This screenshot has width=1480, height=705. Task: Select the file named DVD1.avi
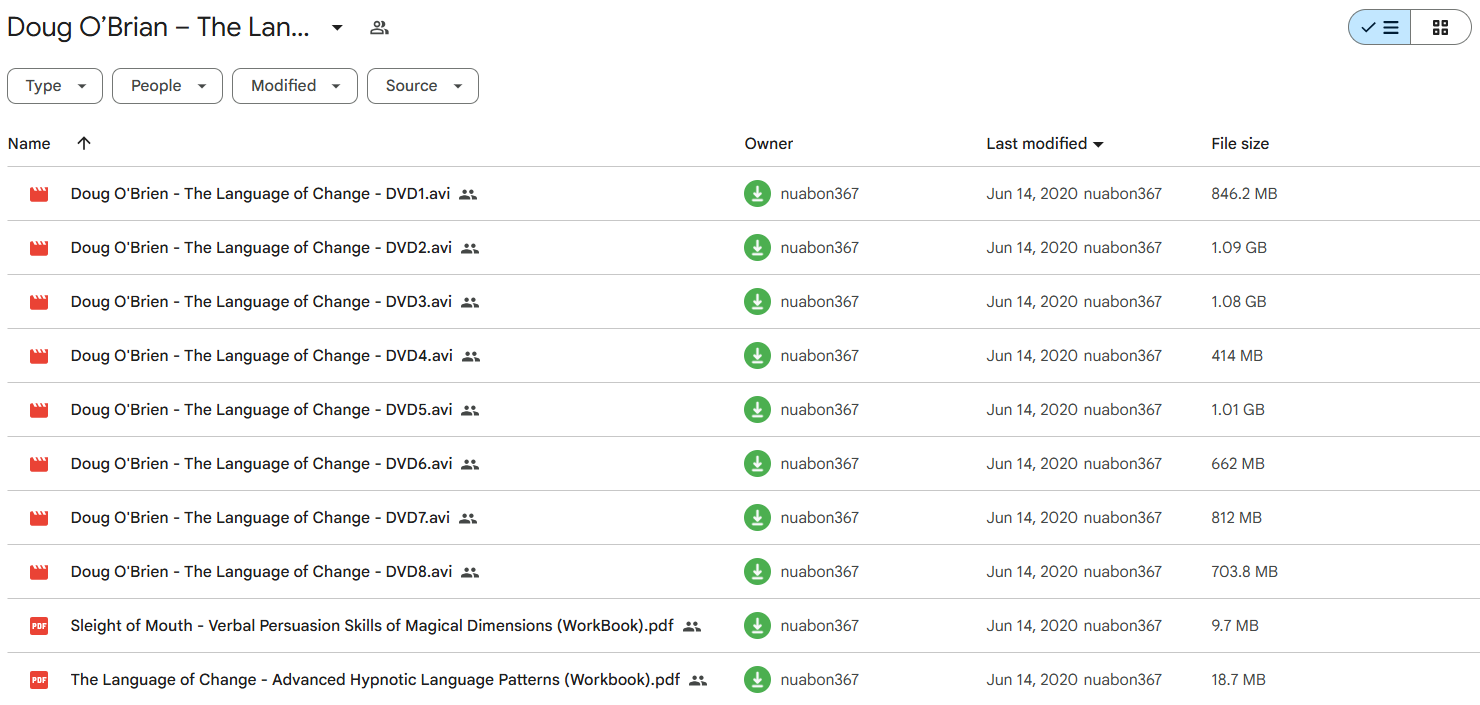click(260, 194)
